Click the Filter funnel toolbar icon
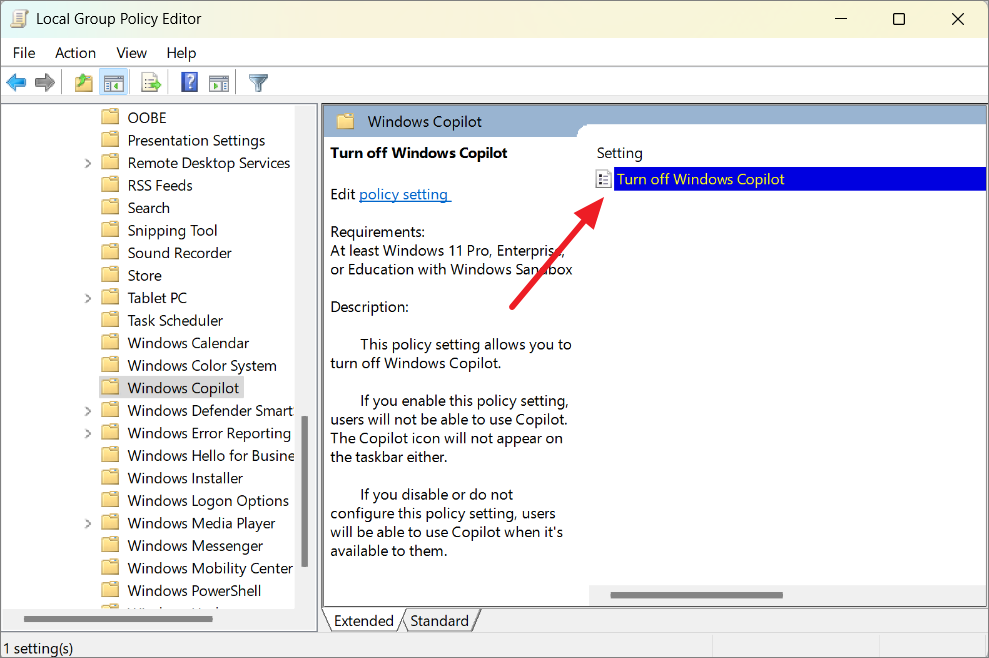989x658 pixels. (258, 82)
